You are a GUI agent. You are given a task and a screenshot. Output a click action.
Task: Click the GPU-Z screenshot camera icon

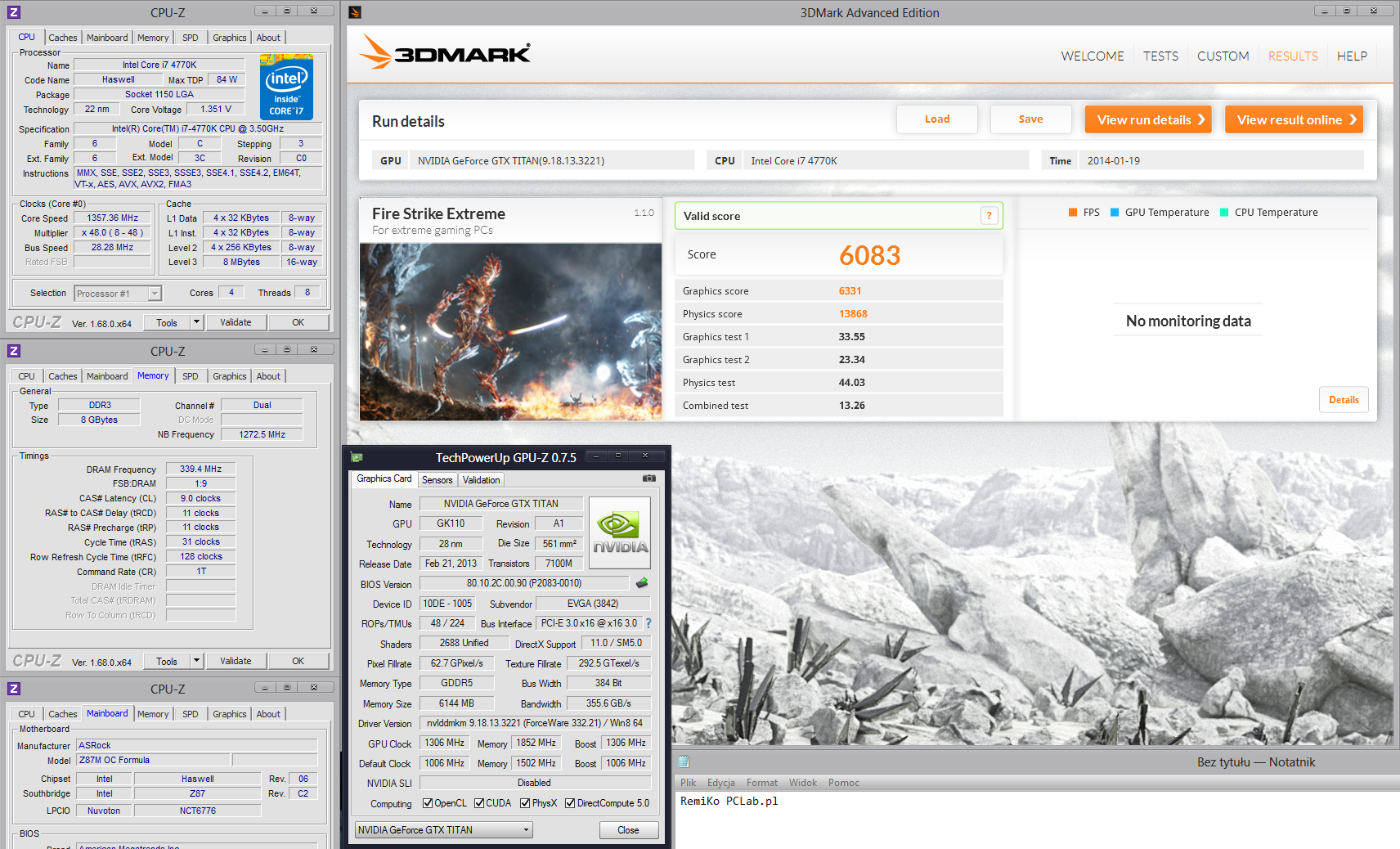(648, 478)
